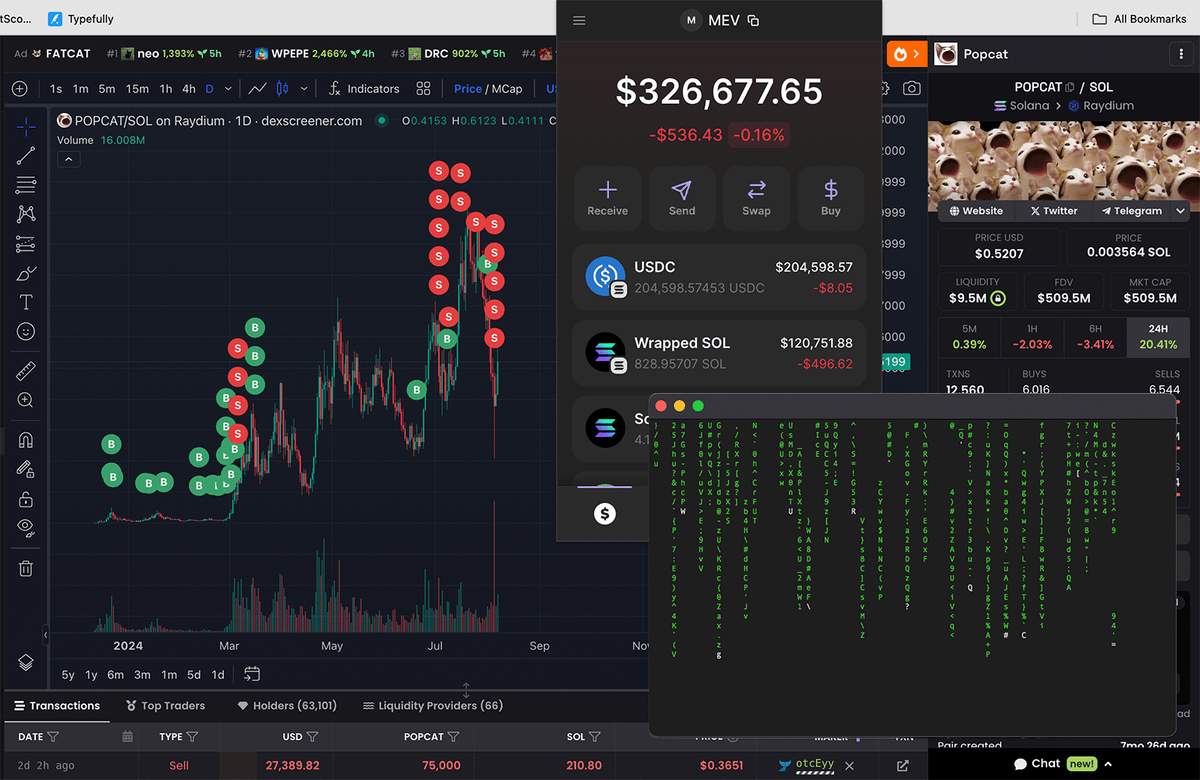
Task: Open the Popcat Telegram link
Action: 1131,211
